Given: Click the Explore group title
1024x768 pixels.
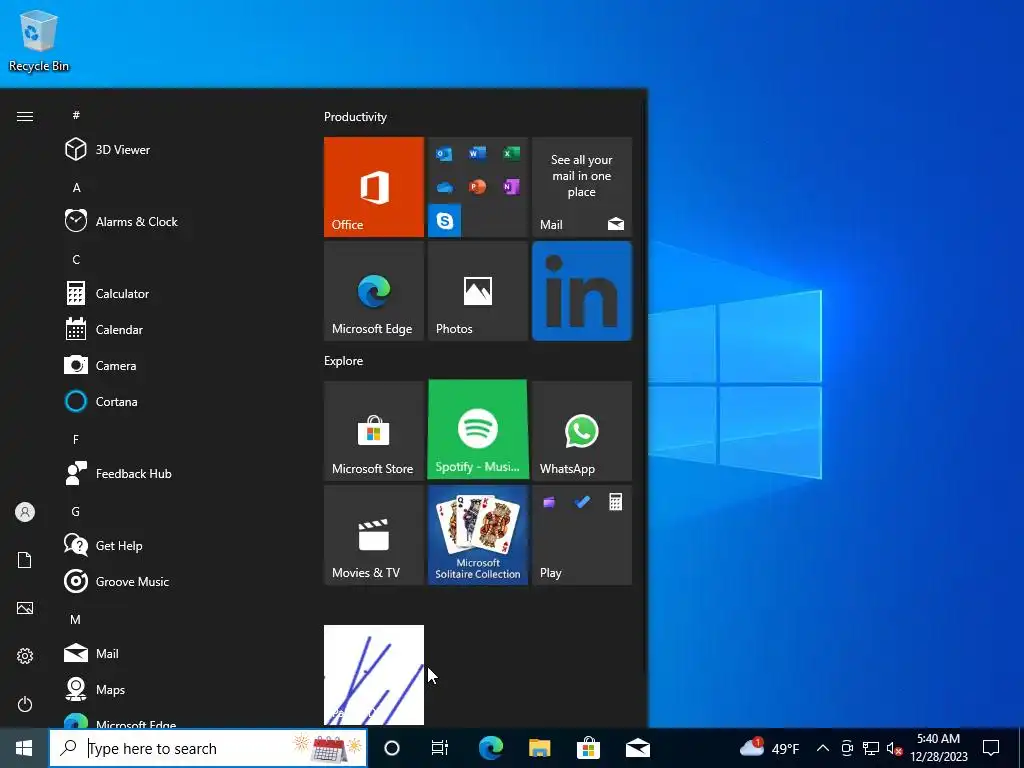Looking at the screenshot, I should 344,360.
